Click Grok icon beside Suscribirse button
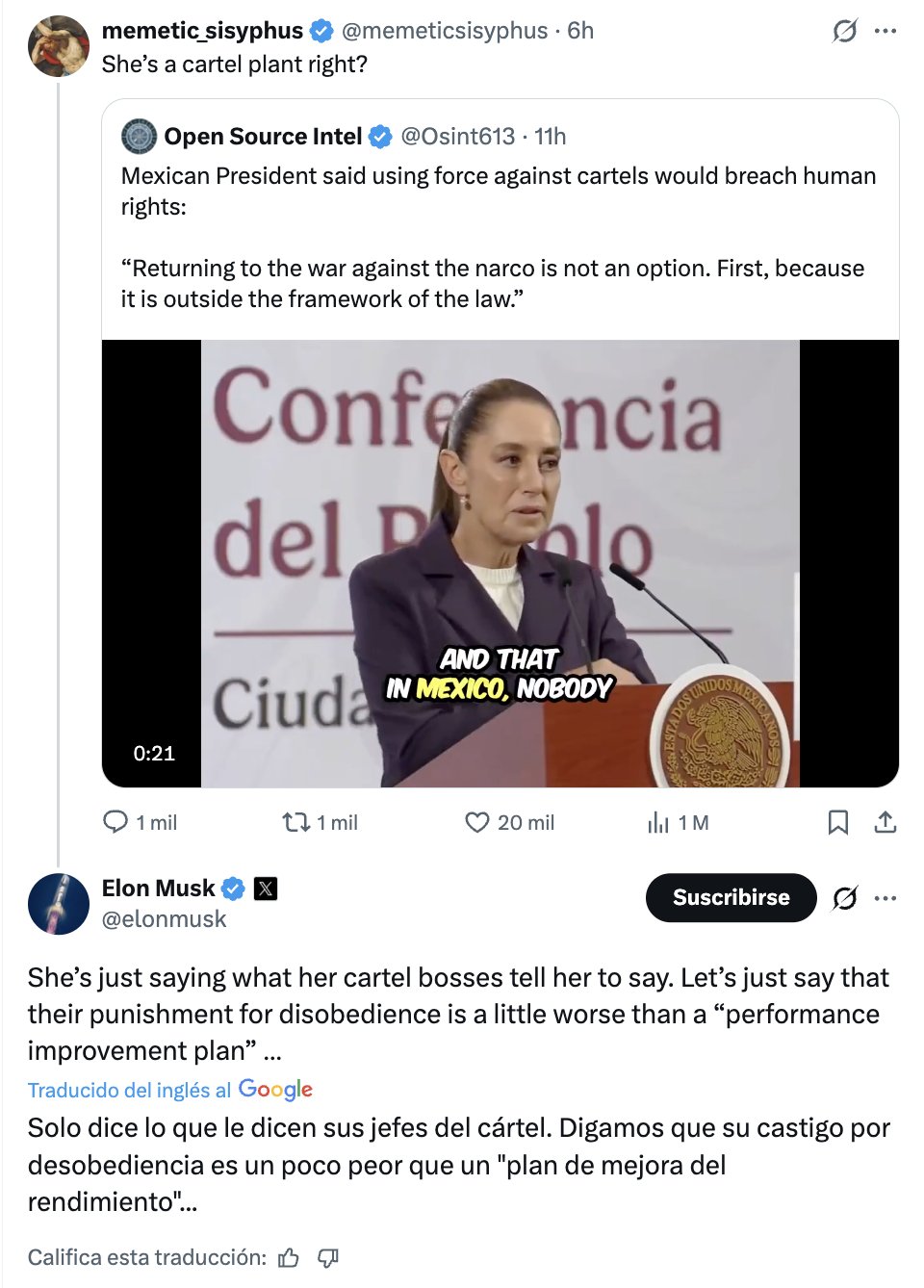 coord(844,898)
